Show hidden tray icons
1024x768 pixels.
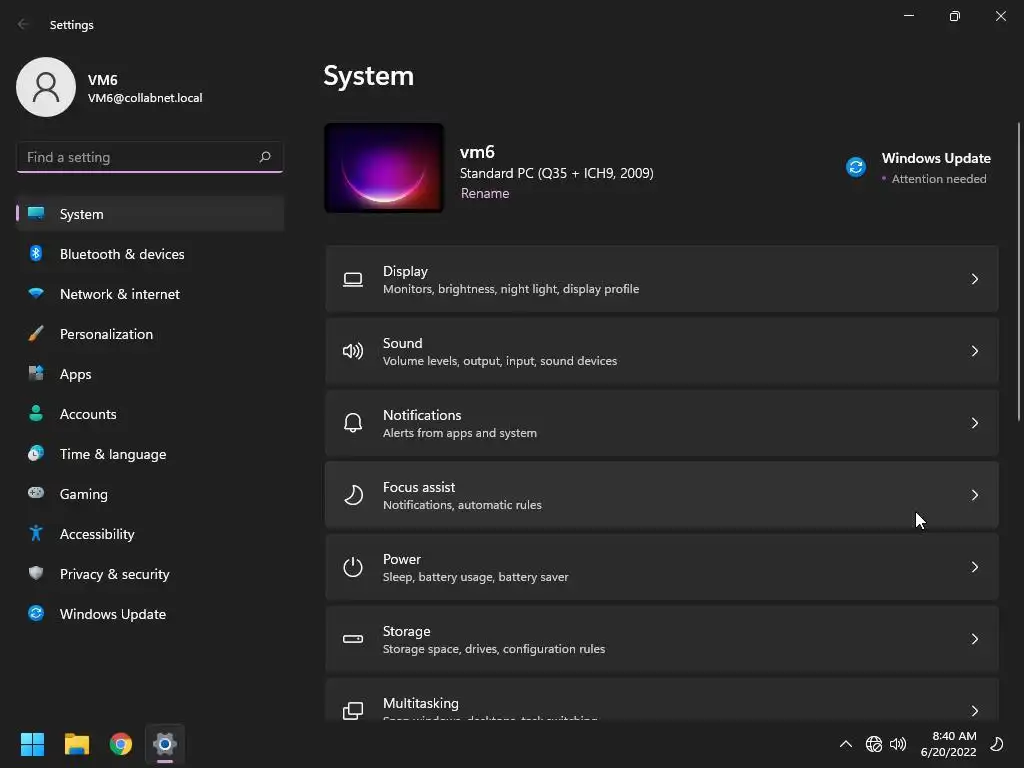(846, 744)
